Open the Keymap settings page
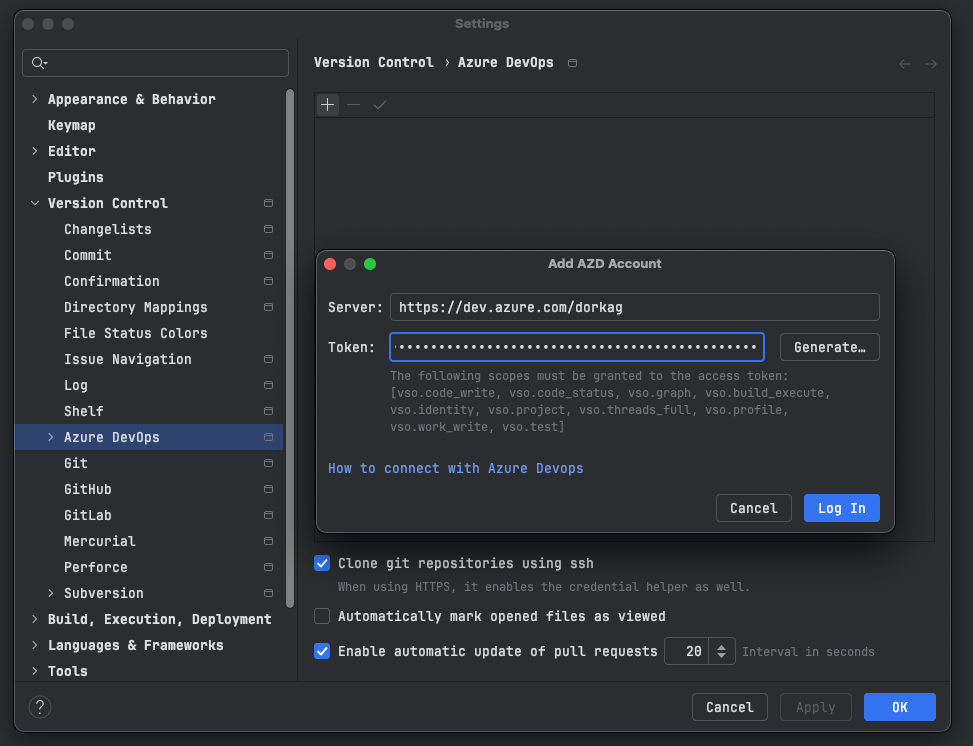This screenshot has height=746, width=973. click(71, 125)
